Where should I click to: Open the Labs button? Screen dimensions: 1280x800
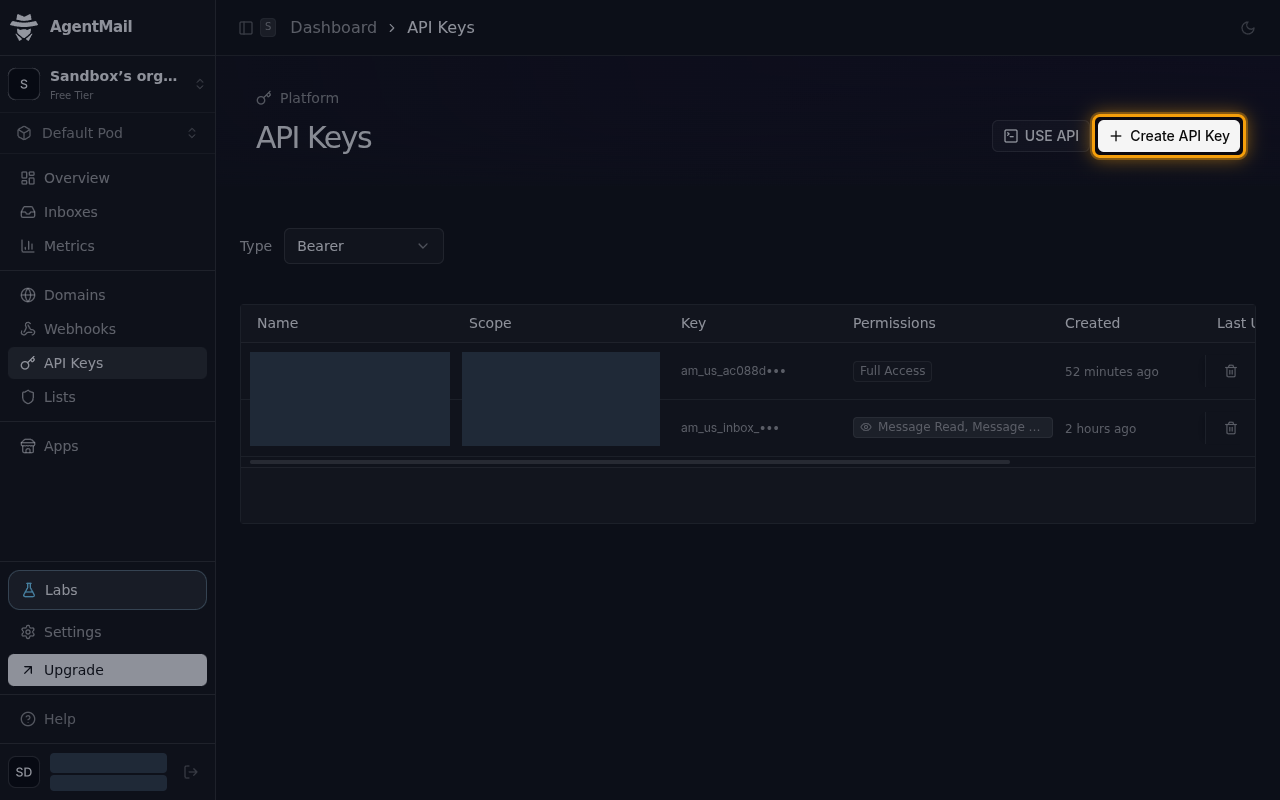(107, 590)
